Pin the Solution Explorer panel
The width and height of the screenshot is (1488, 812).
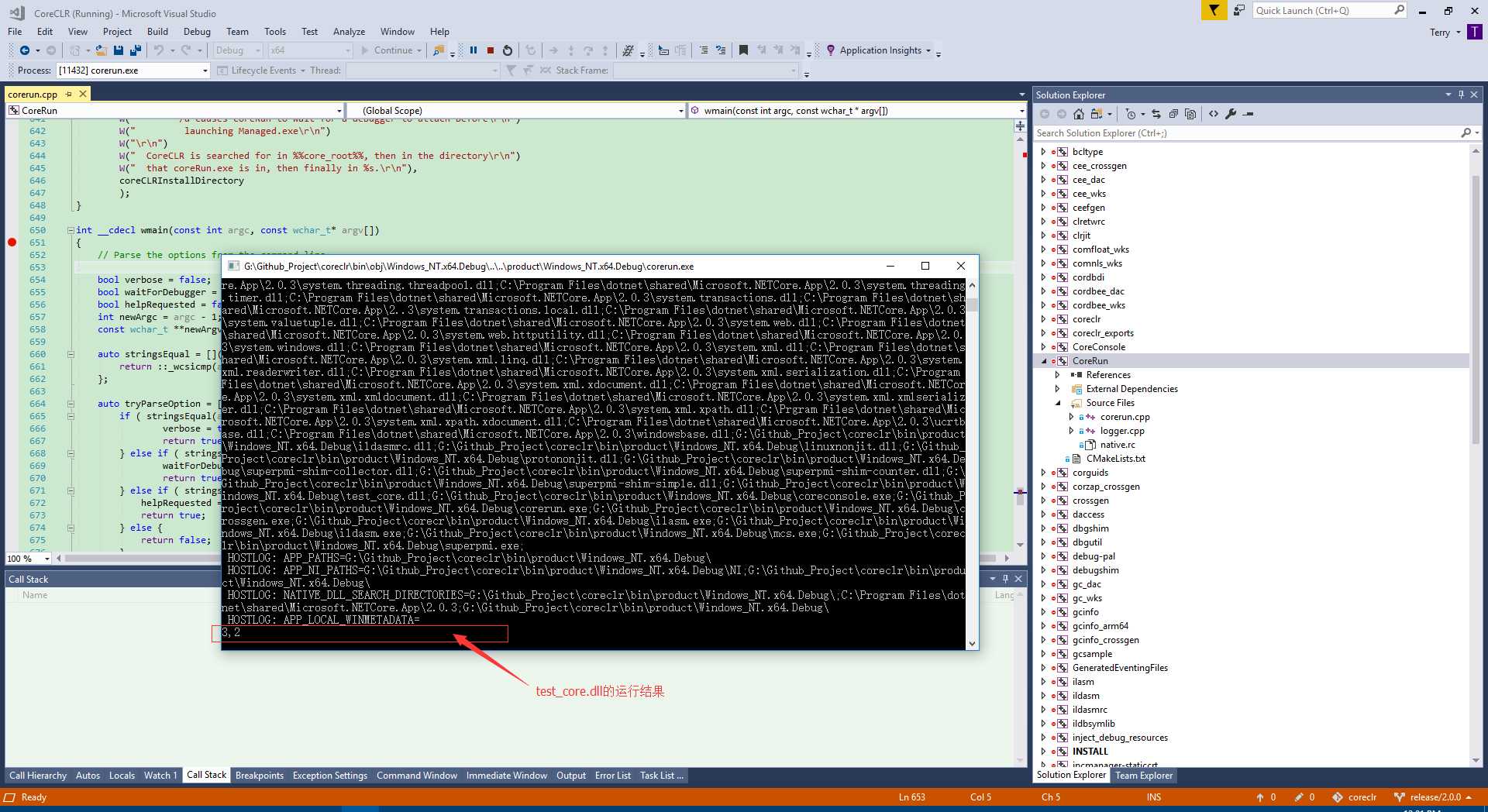coord(1461,95)
